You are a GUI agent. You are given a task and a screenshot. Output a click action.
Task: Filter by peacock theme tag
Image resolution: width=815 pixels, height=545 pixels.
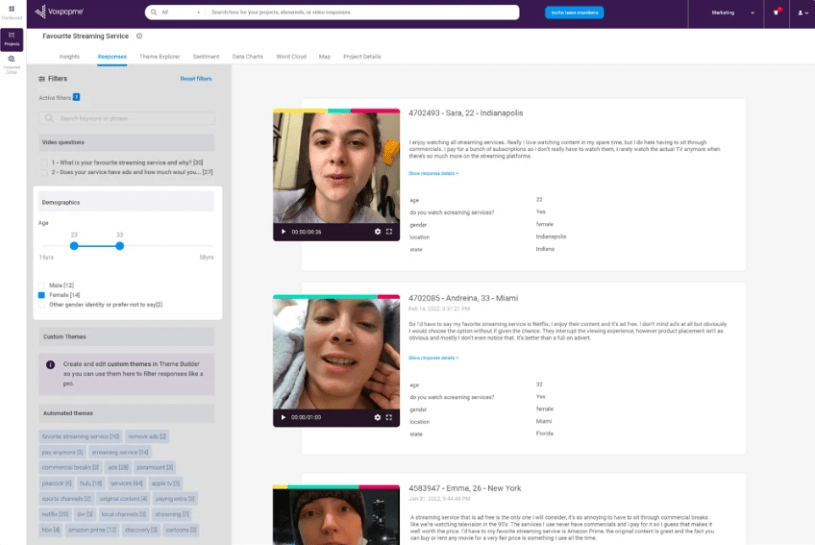point(56,483)
